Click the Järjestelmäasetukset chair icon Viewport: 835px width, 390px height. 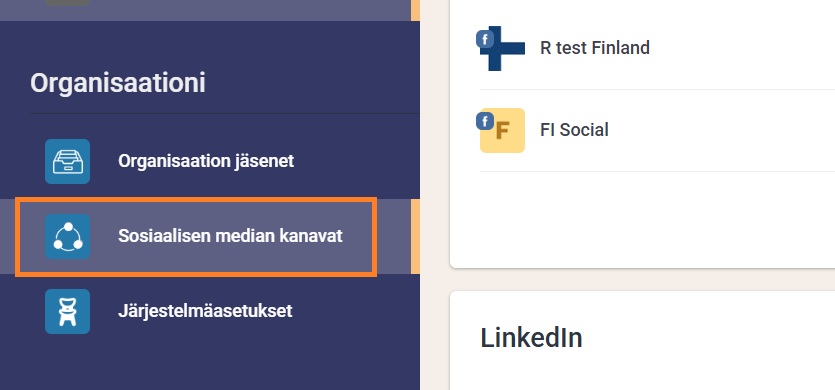(x=68, y=312)
